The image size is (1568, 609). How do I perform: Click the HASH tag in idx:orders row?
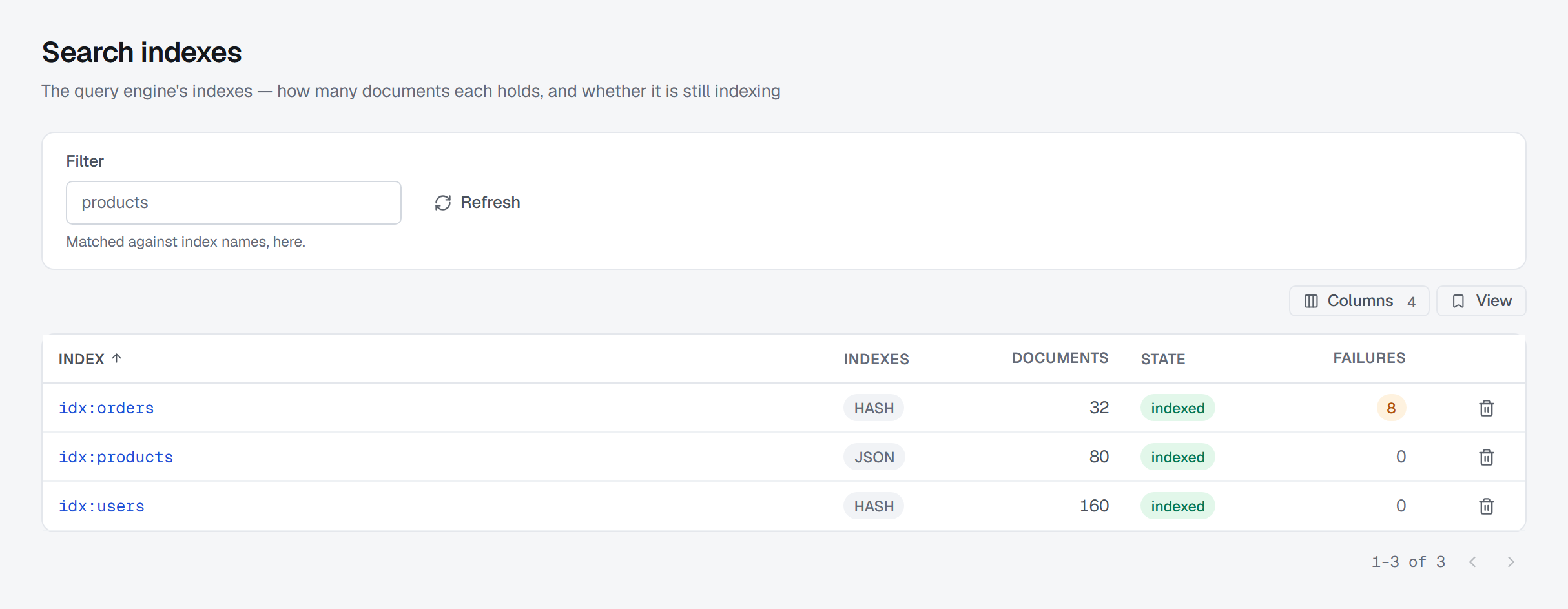point(874,408)
